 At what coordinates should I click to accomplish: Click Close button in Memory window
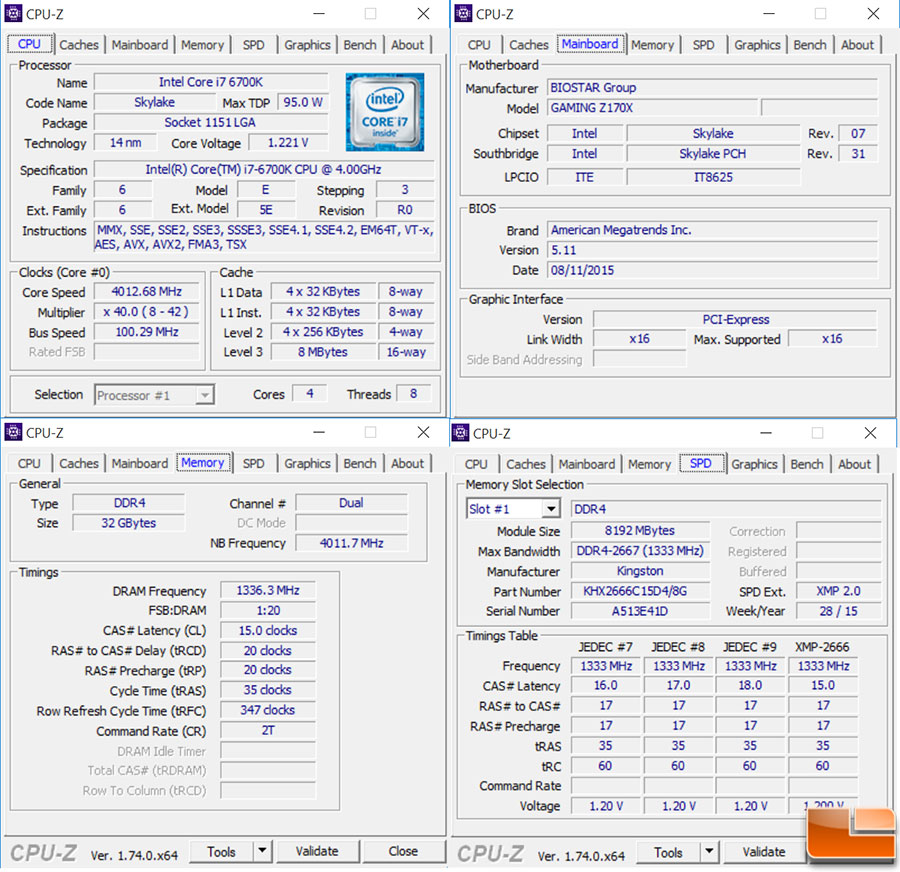click(404, 851)
